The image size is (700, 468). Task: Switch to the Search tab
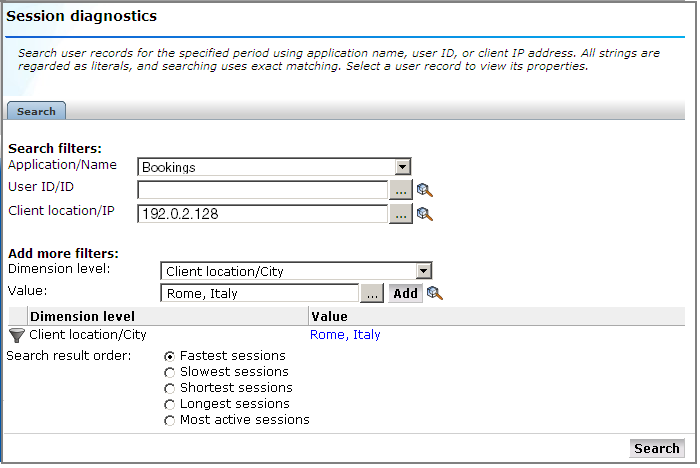(x=36, y=111)
